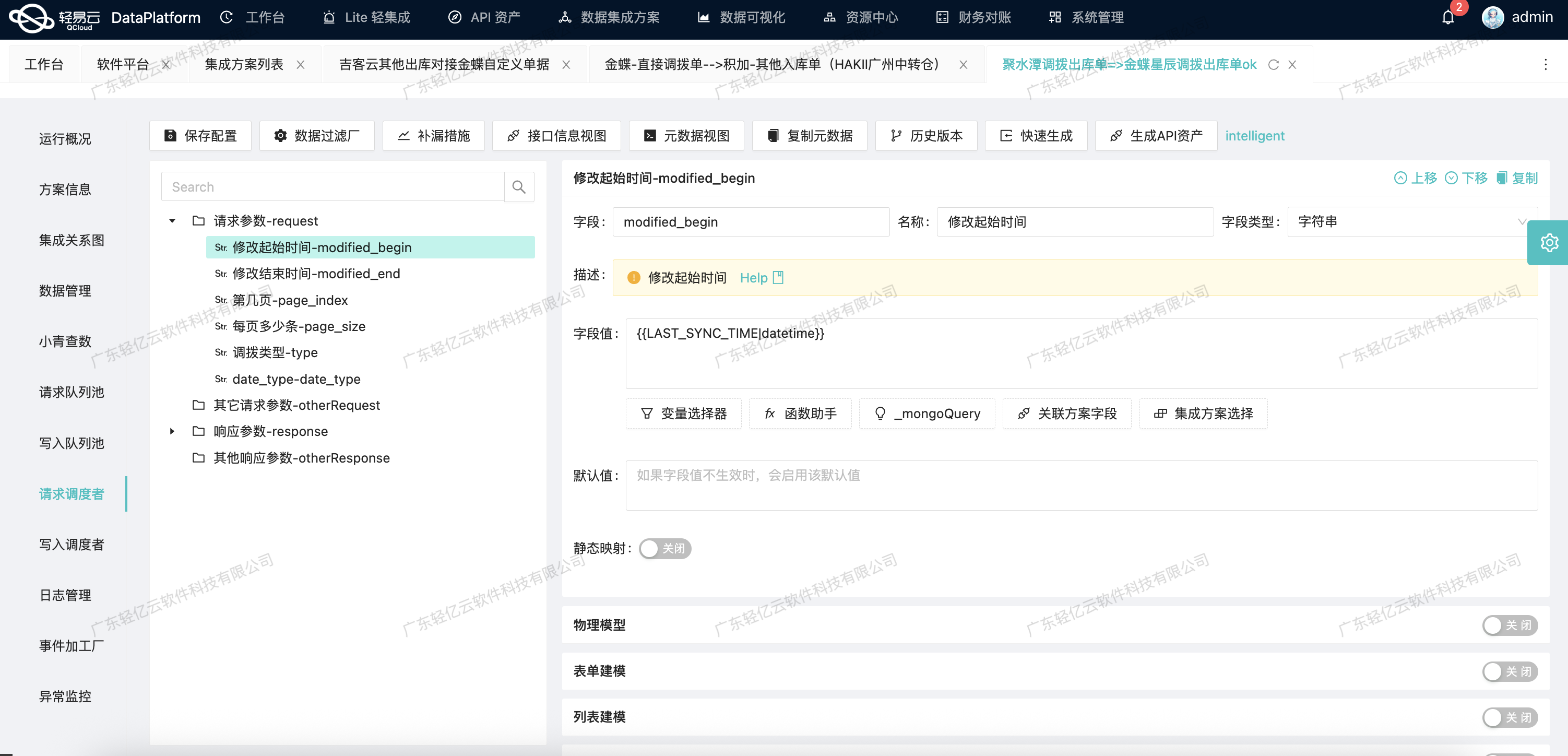Open the tab bar more-options menu
The image size is (1568, 756).
[x=1545, y=65]
